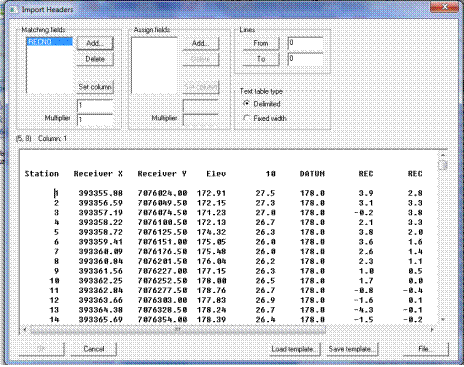Screen dimensions: 464x367
Task: Click value 393360.84 in row 8
Action: point(101,261)
